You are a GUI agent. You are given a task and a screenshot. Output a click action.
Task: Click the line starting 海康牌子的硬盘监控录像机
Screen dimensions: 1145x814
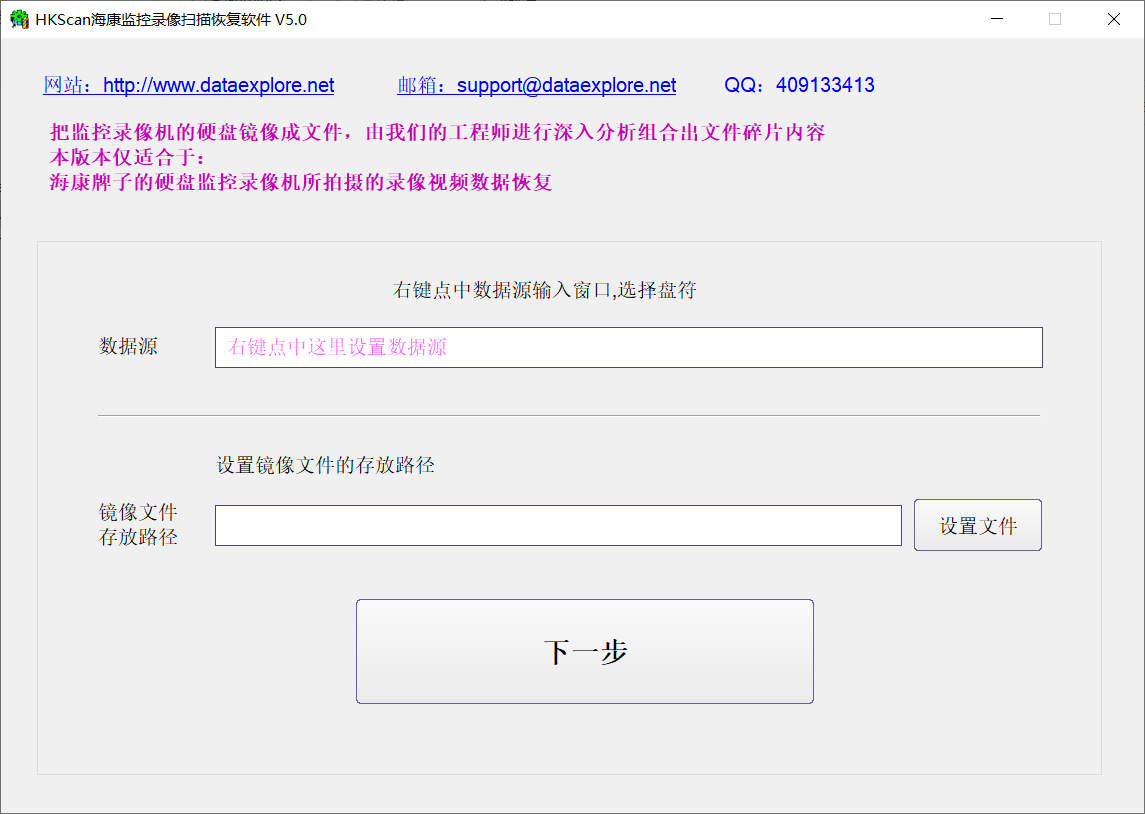click(301, 182)
